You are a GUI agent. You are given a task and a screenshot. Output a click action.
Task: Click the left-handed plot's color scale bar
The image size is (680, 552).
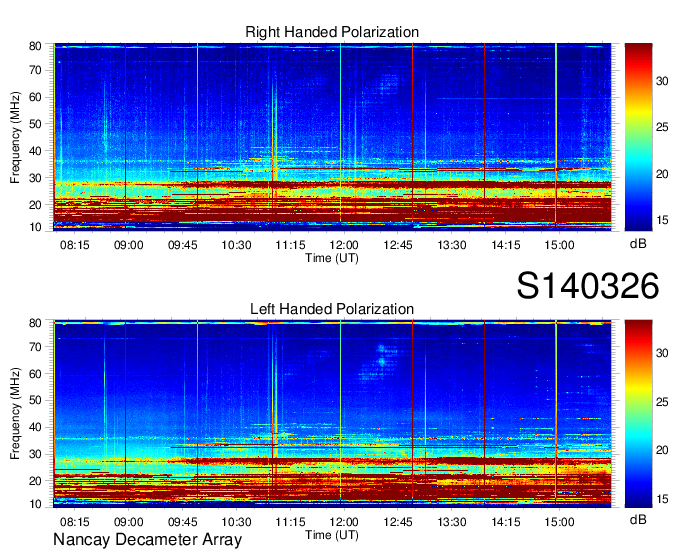[638, 413]
